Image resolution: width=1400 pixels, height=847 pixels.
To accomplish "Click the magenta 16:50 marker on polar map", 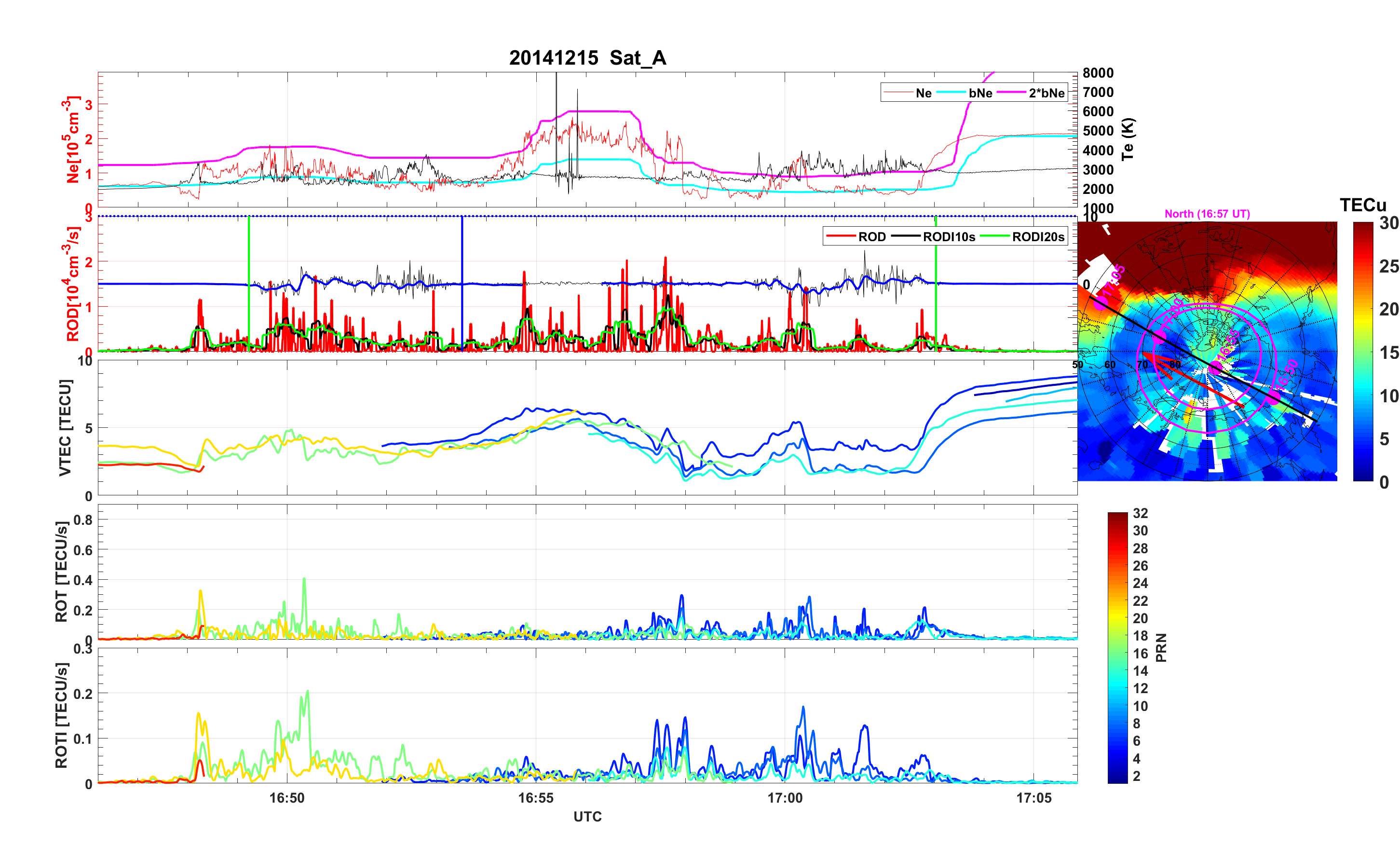I will pos(1275,396).
